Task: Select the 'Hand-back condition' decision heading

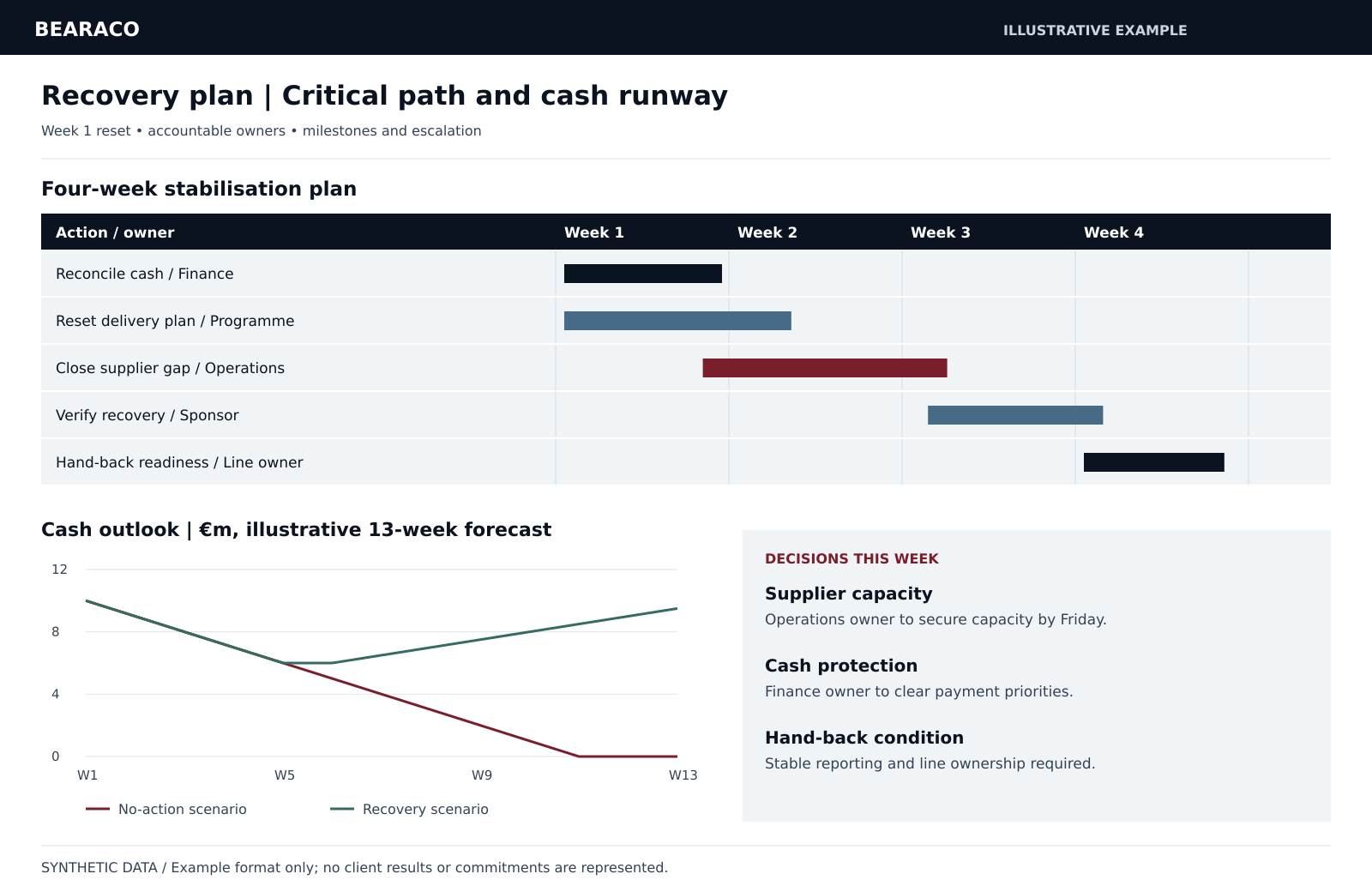Action: 864,738
